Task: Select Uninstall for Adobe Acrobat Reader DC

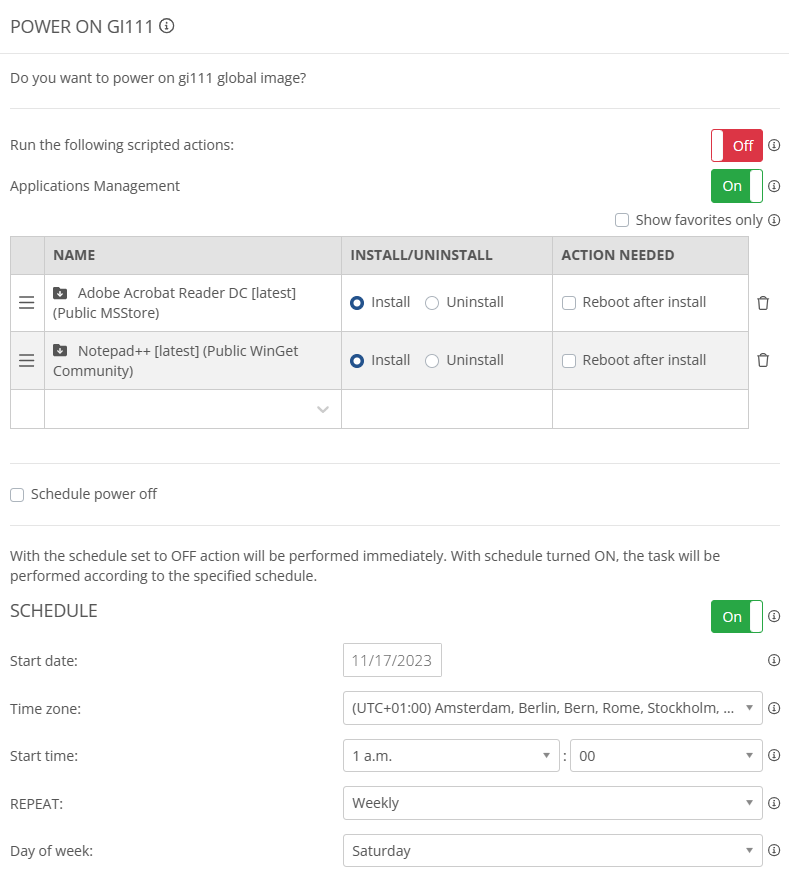Action: (432, 303)
